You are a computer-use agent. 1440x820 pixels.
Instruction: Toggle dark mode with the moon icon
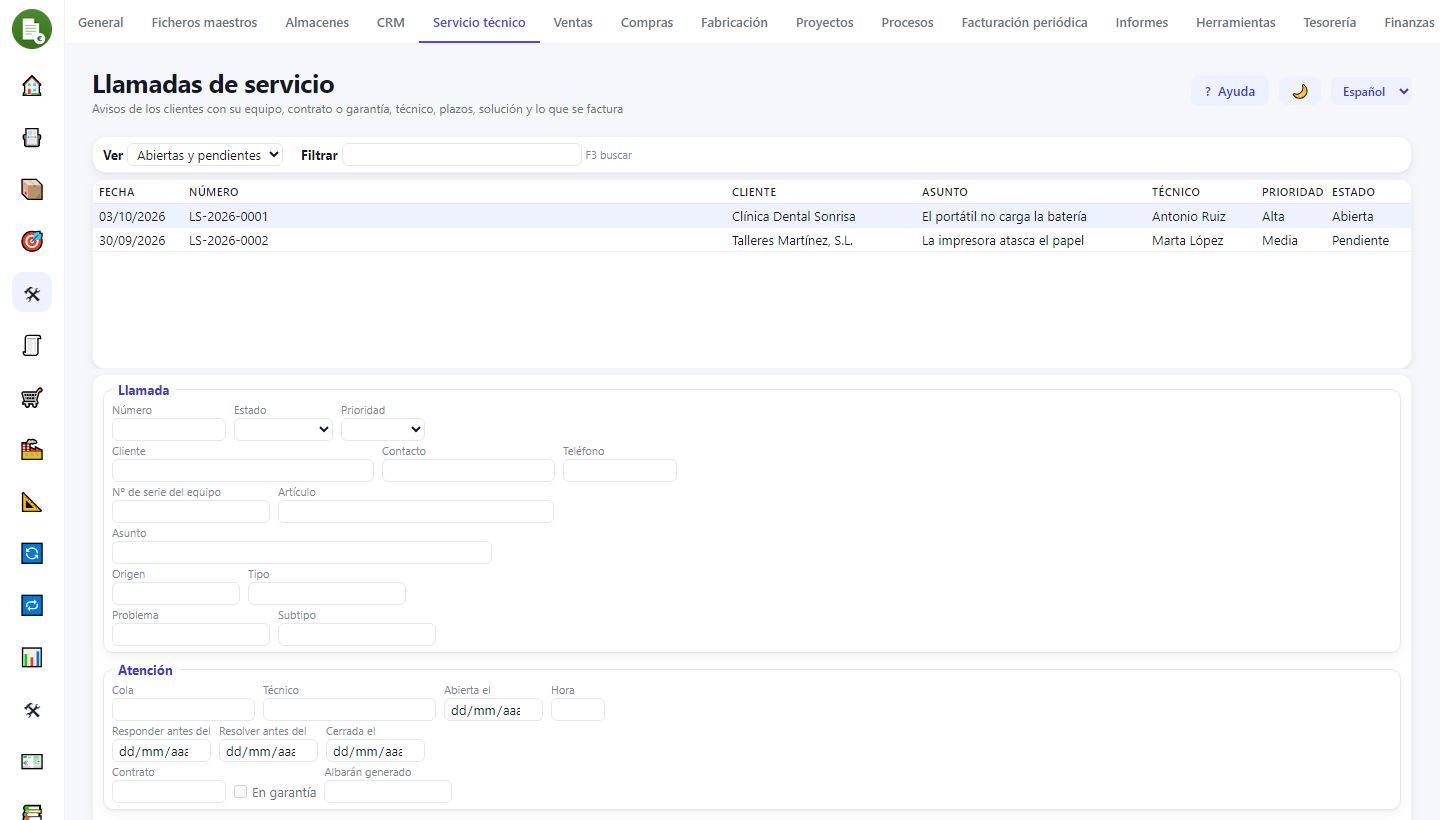point(1300,91)
